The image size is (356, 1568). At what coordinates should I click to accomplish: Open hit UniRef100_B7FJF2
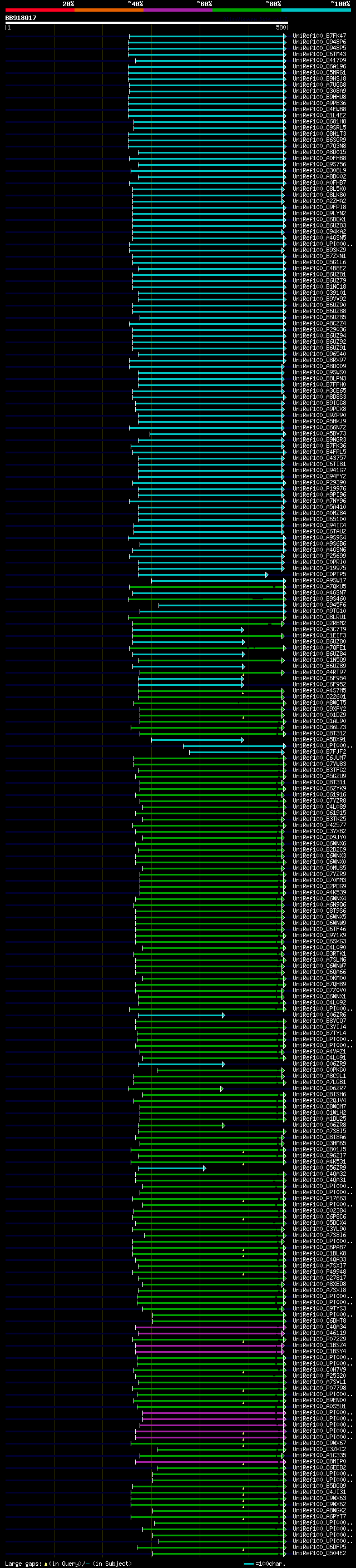[319, 752]
